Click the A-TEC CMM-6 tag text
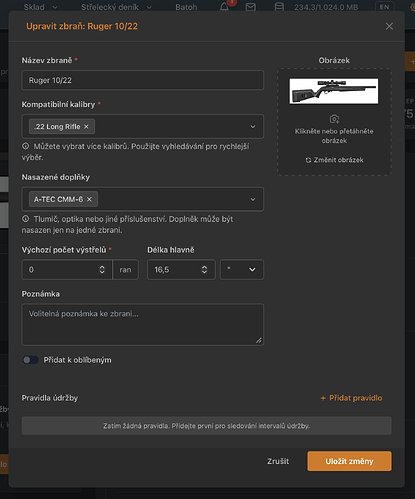Screen dimensions: 415x499 pos(58,199)
